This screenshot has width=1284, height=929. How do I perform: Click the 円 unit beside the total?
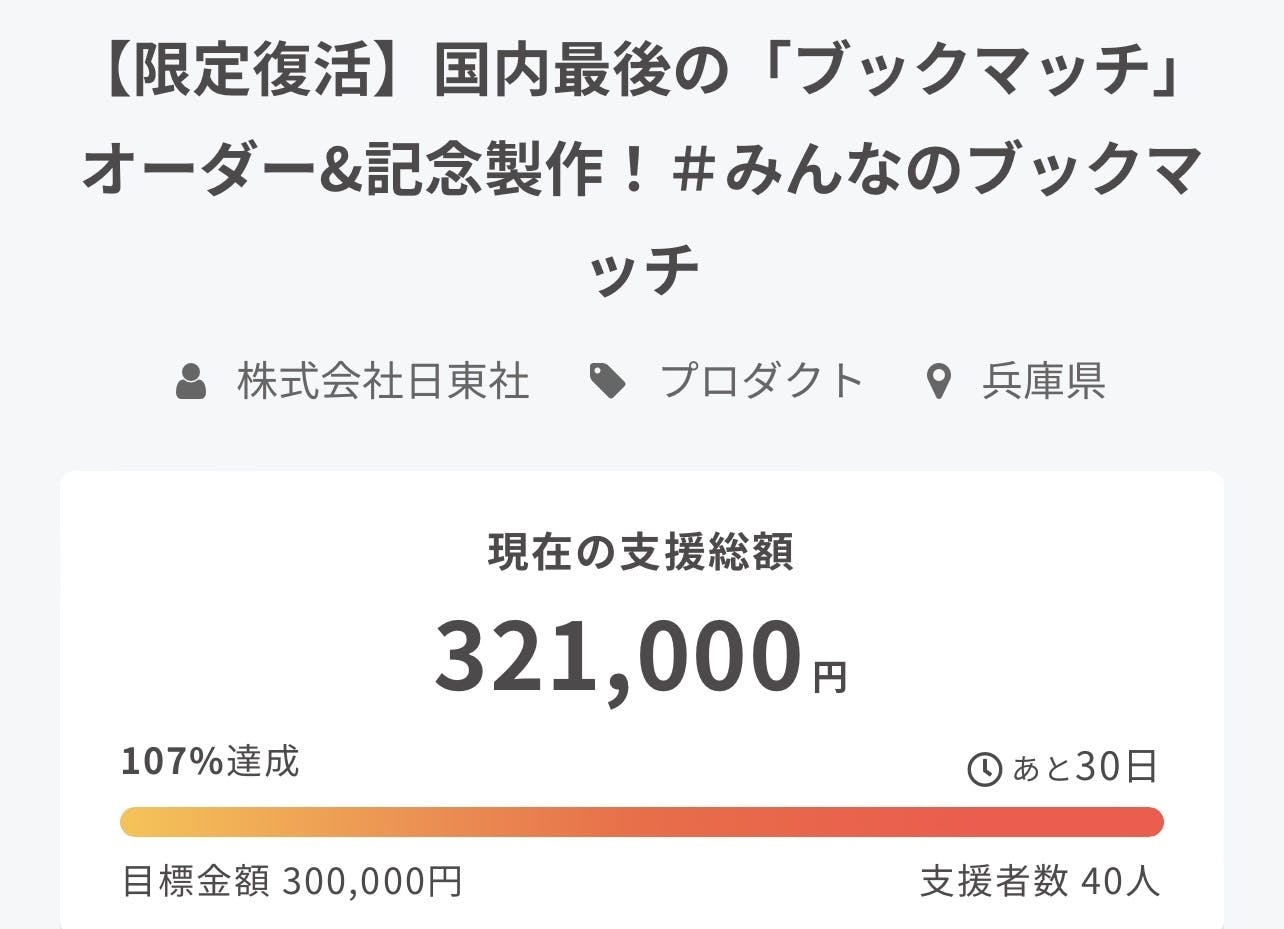click(x=830, y=677)
